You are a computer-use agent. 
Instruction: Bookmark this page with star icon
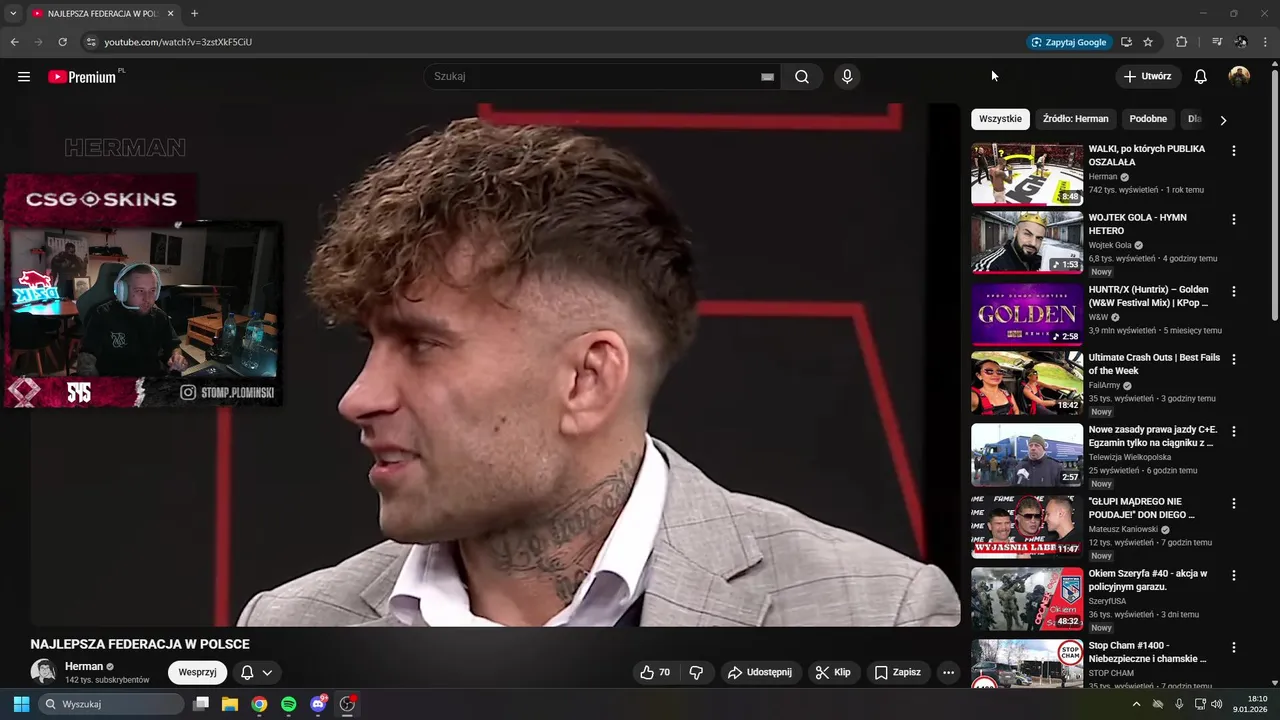pos(1148,42)
